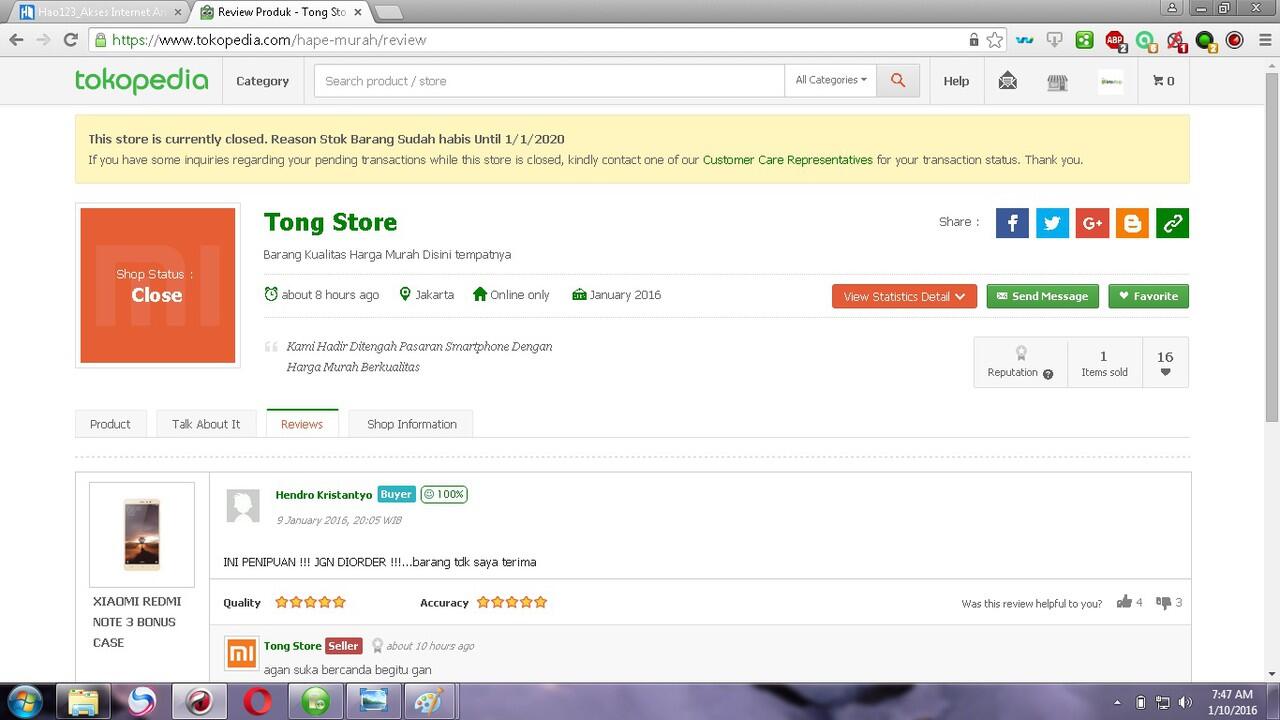1280x720 pixels.
Task: Click the Quality star rating
Action: click(310, 602)
